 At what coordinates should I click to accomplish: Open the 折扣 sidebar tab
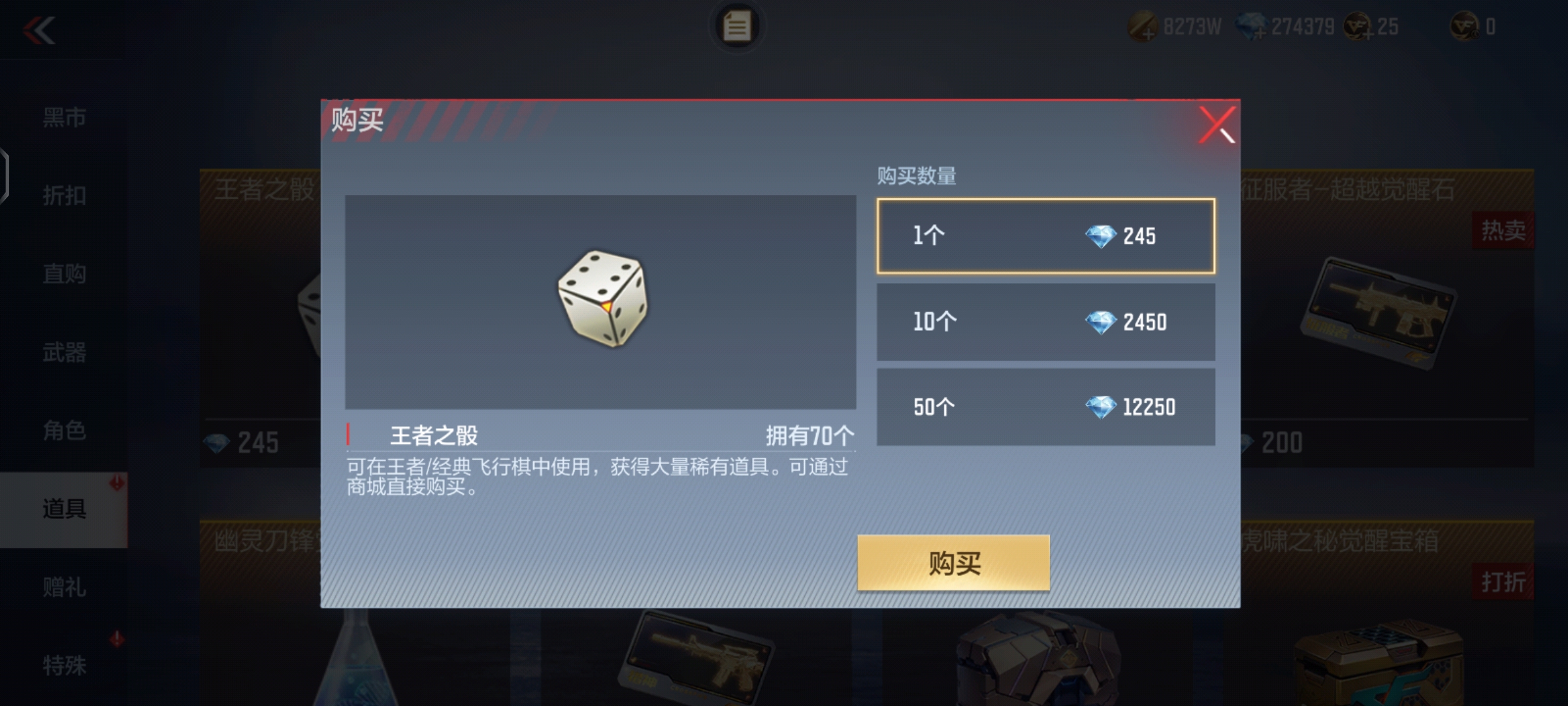click(64, 195)
